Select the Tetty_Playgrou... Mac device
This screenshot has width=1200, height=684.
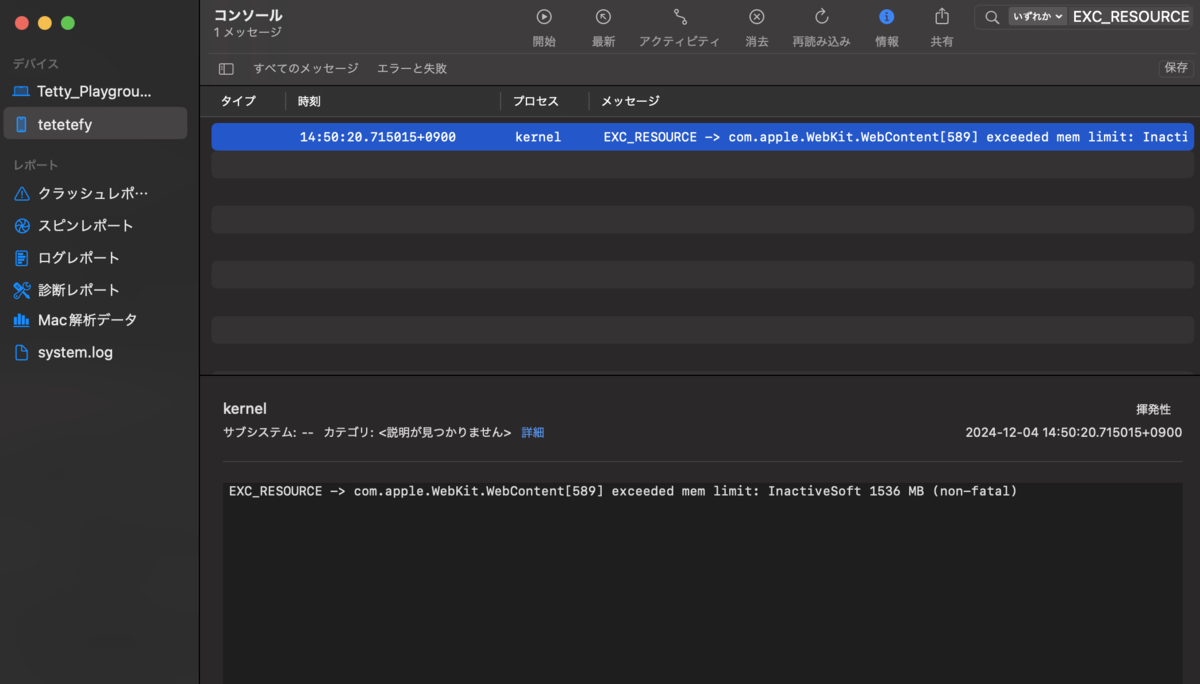(94, 91)
